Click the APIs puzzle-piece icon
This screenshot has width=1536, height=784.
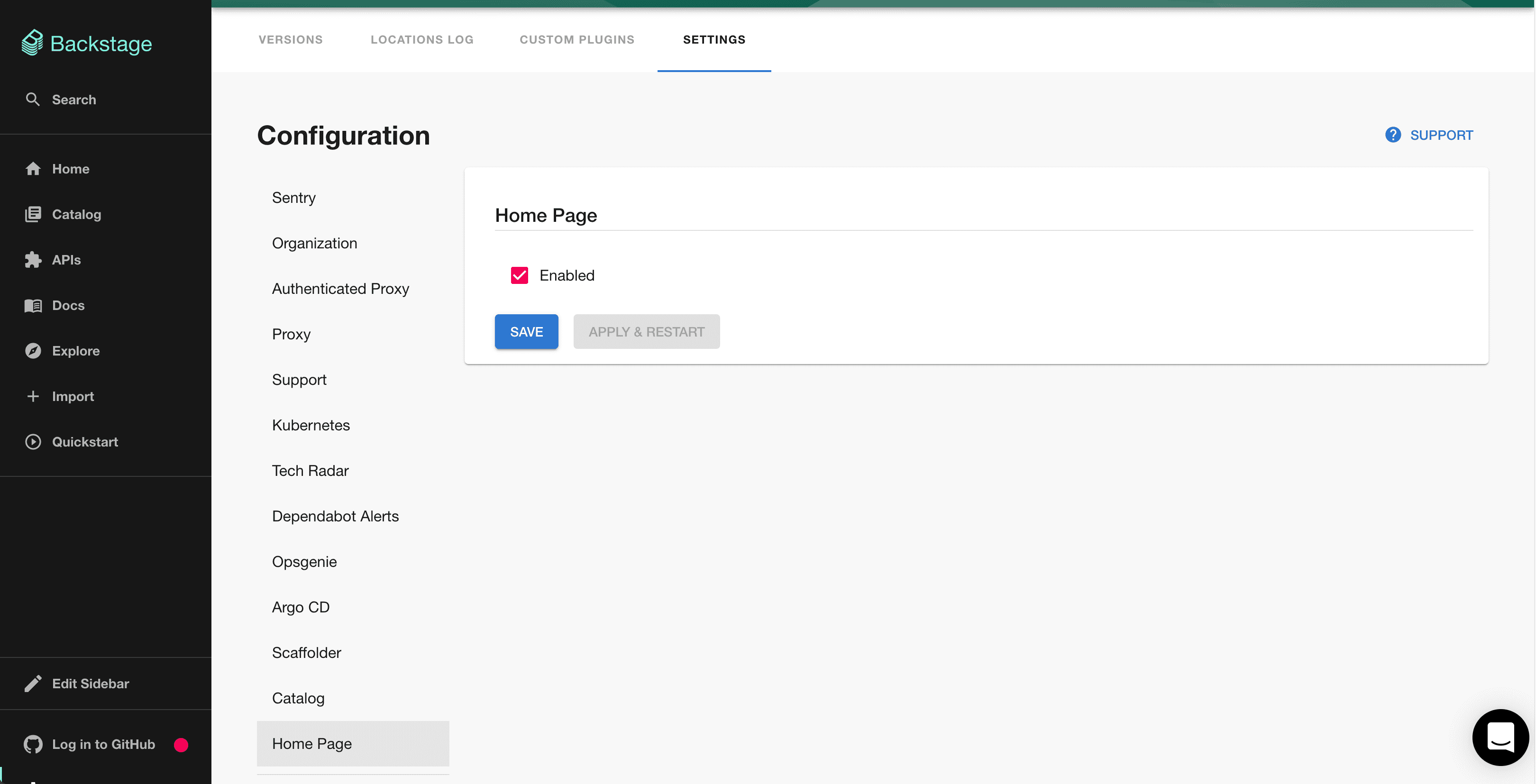[x=33, y=259]
